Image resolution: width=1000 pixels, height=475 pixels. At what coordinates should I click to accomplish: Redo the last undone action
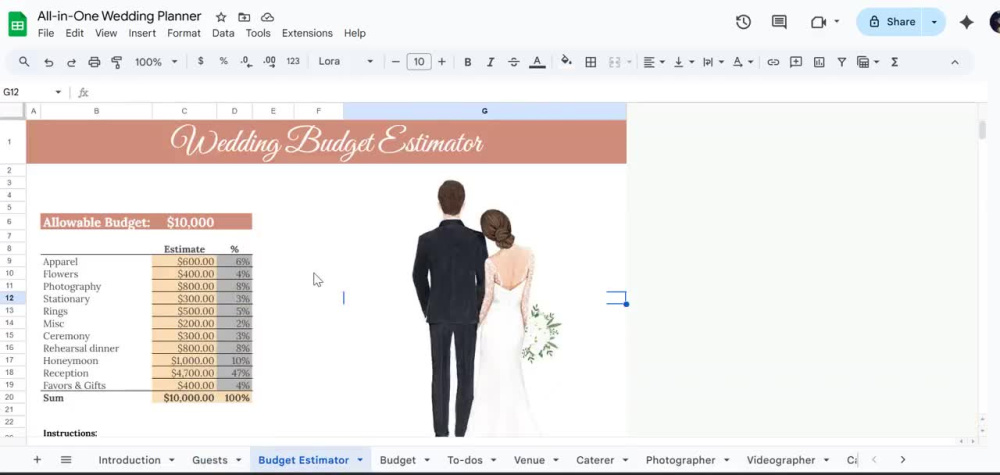71,62
